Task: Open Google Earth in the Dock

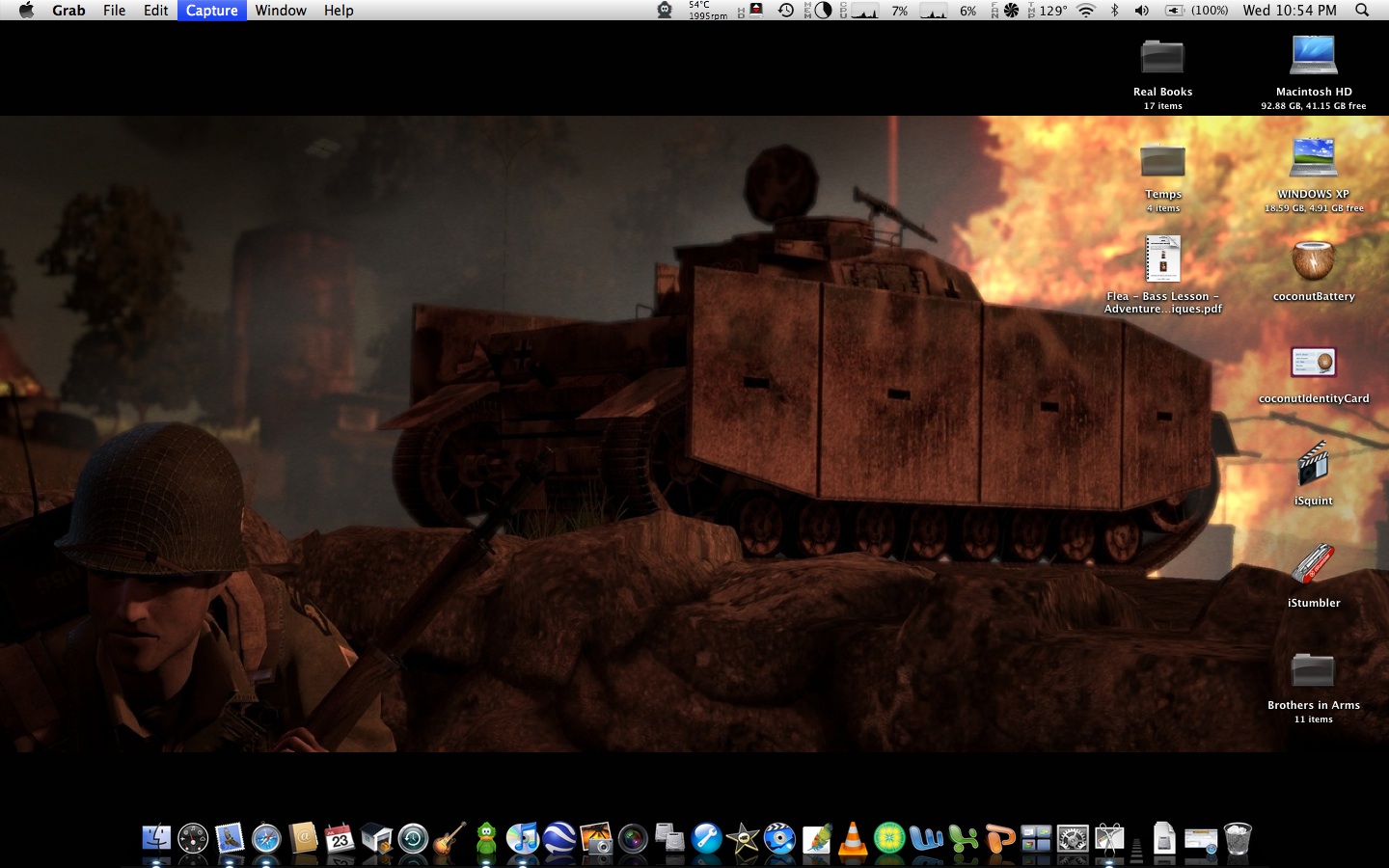Action: coord(559,839)
